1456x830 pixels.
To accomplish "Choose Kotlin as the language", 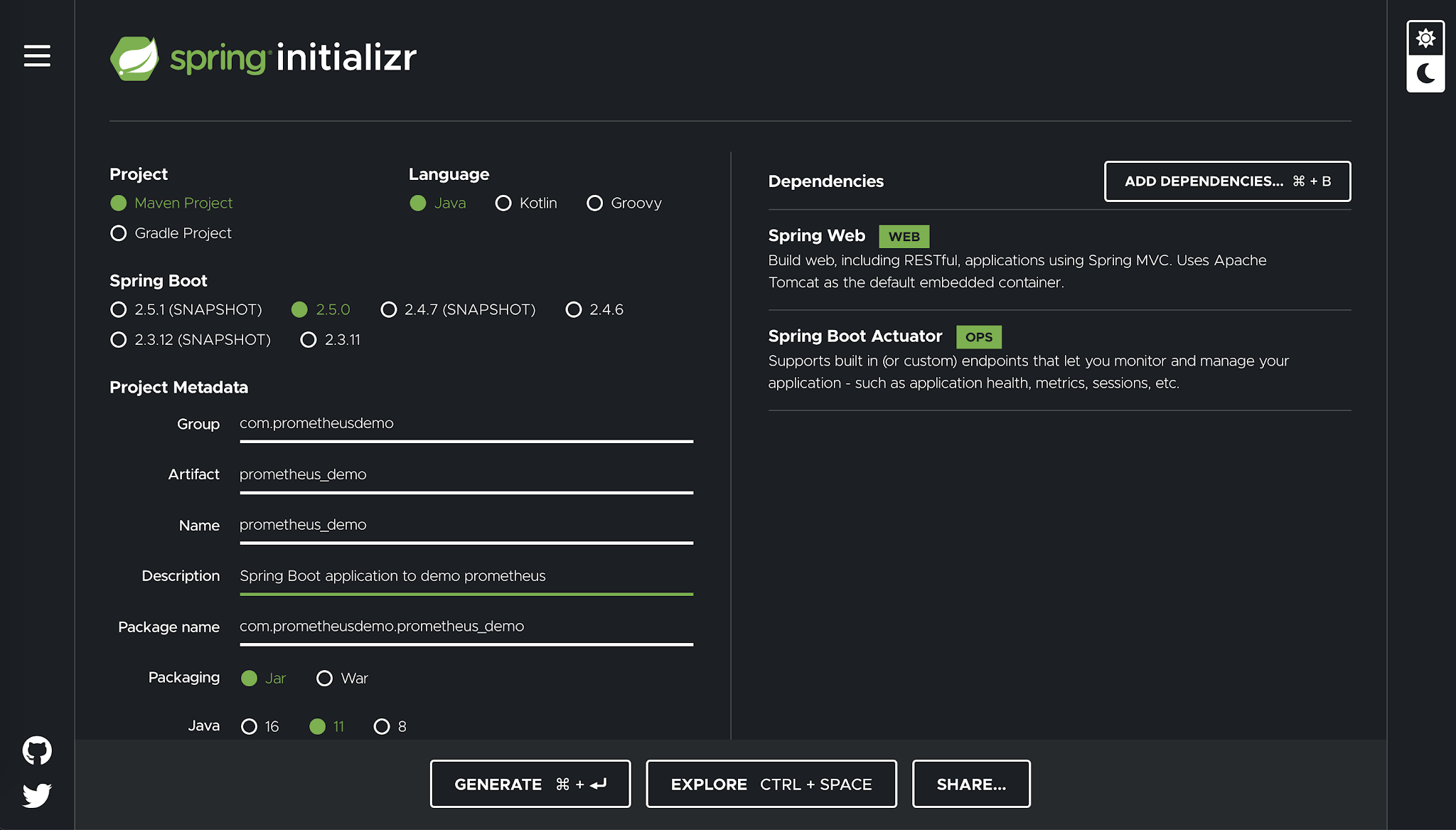I will 503,203.
